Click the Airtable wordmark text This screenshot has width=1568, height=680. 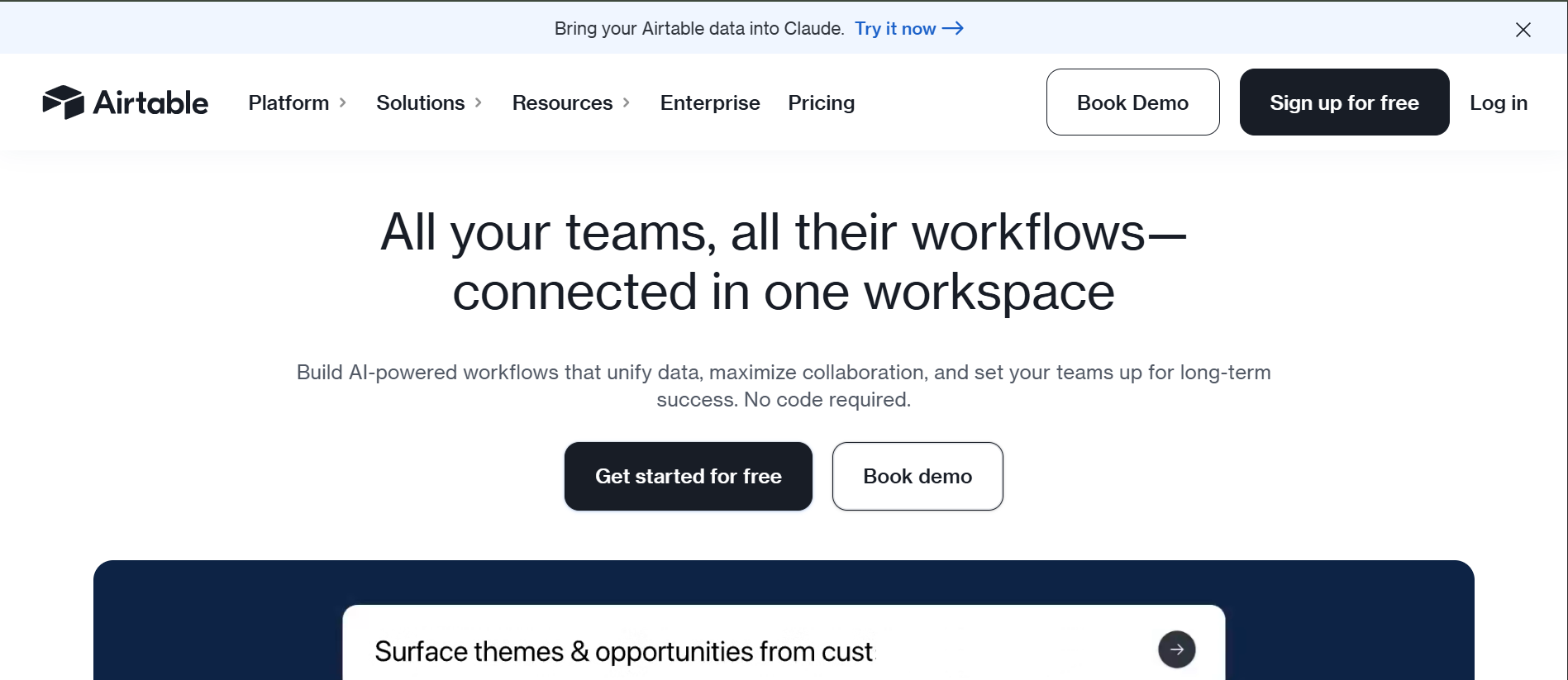[x=150, y=102]
